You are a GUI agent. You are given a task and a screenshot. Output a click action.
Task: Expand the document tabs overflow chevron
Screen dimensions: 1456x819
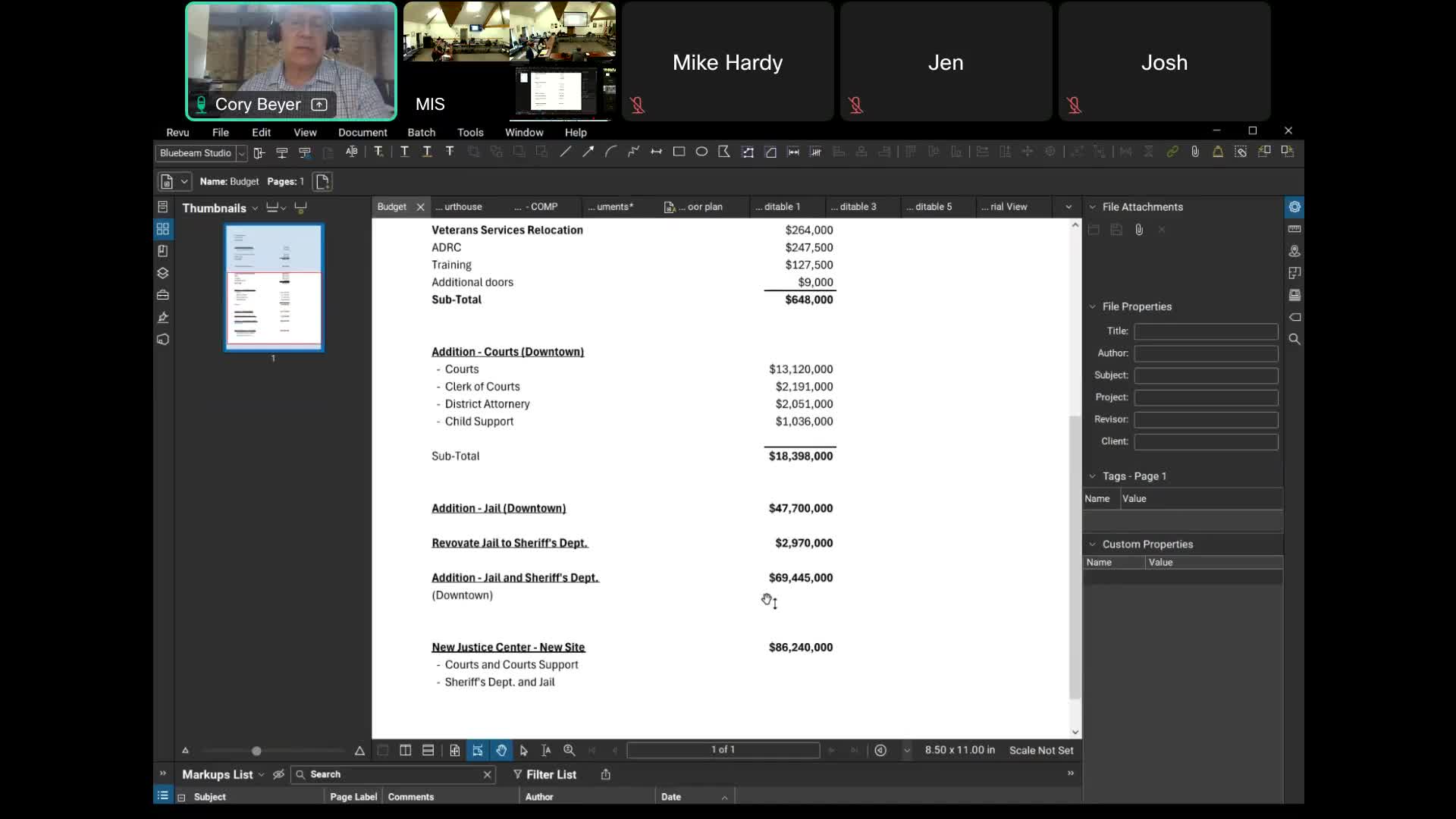(x=1068, y=207)
